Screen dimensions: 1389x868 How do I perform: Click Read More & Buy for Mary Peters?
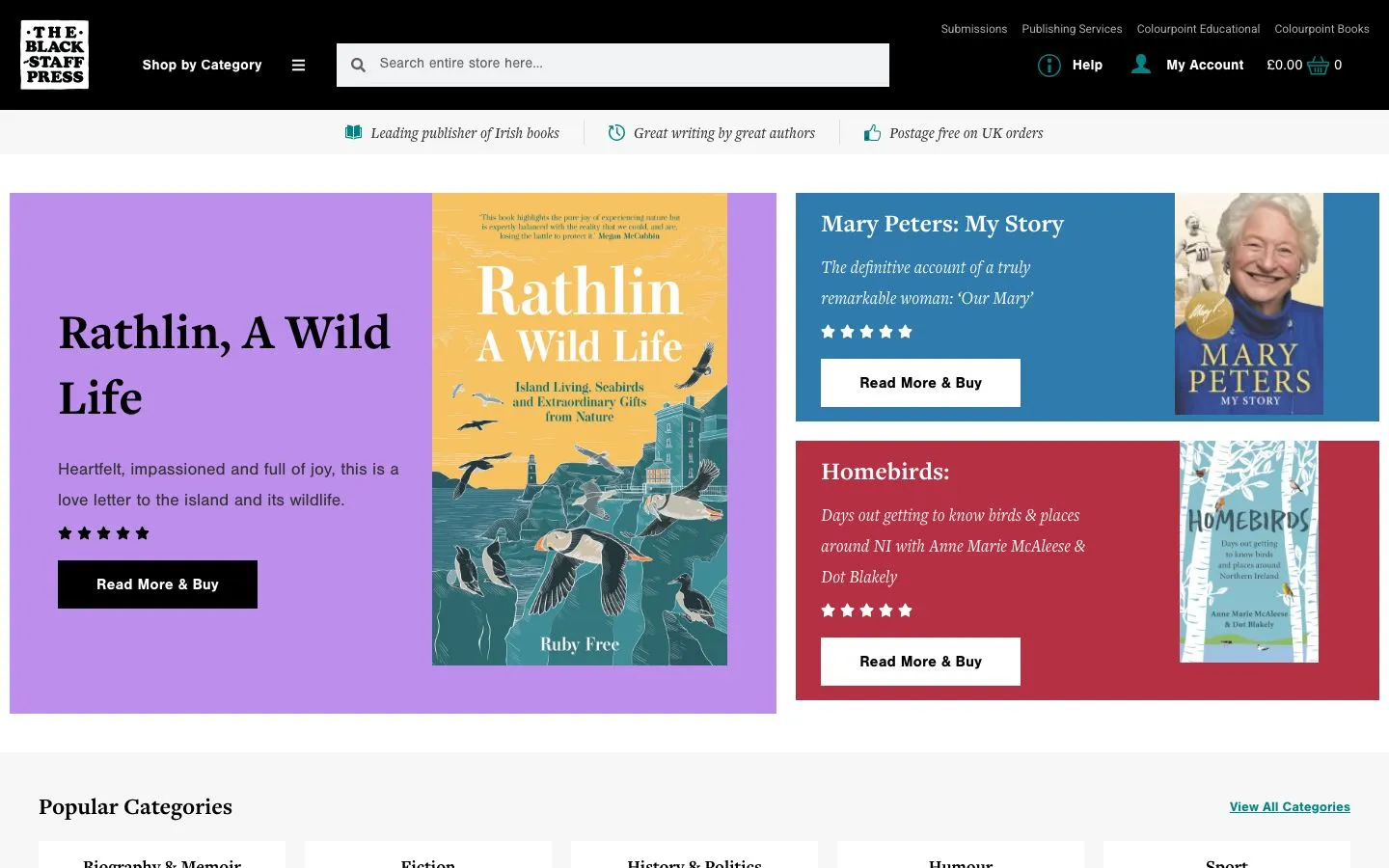[920, 383]
